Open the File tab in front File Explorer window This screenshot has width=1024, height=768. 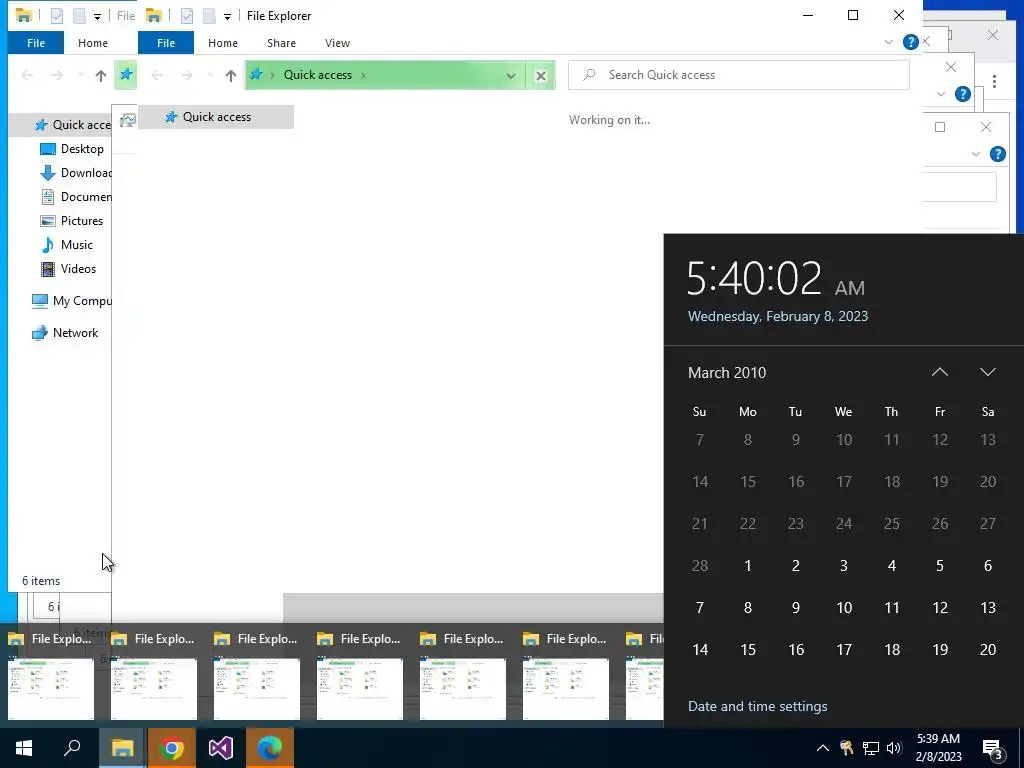[x=166, y=43]
